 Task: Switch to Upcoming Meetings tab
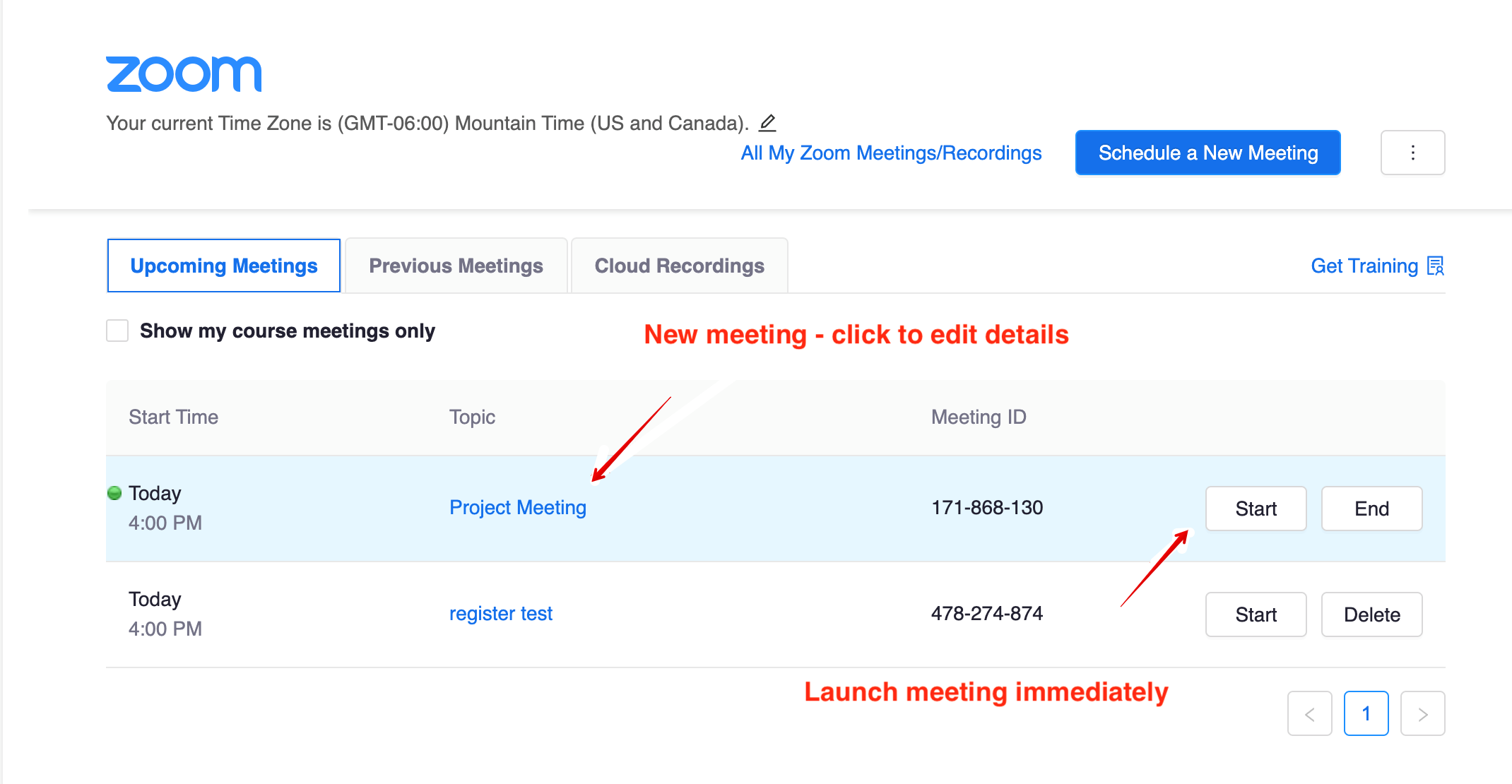pyautogui.click(x=224, y=266)
